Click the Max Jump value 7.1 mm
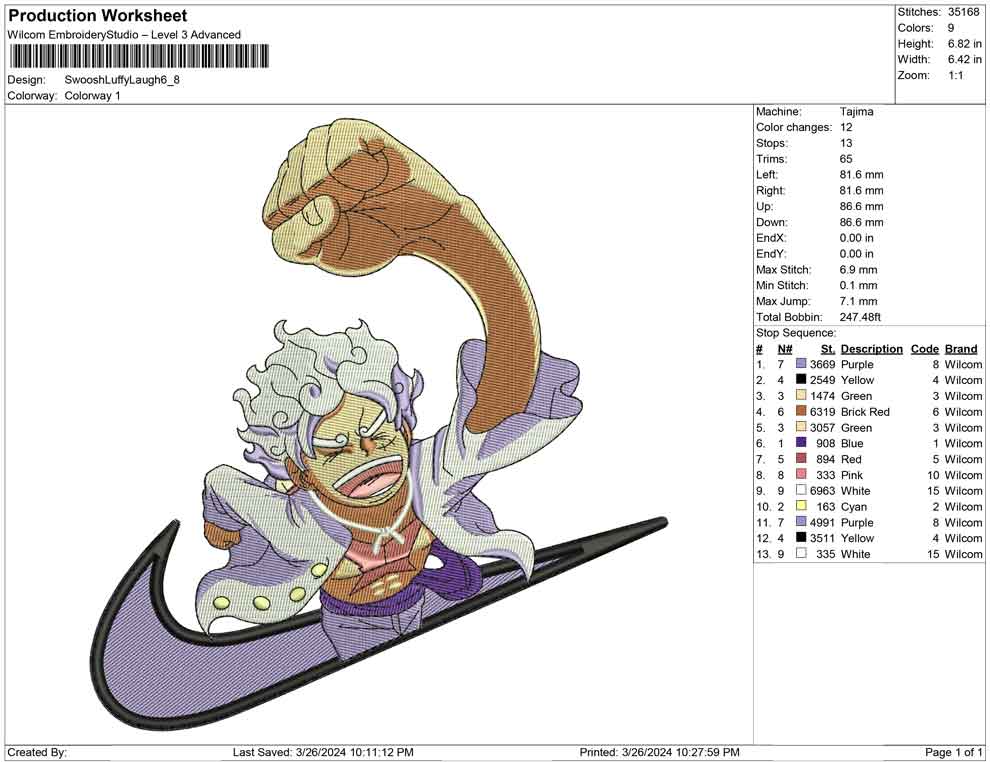This screenshot has width=990, height=762. pos(858,301)
